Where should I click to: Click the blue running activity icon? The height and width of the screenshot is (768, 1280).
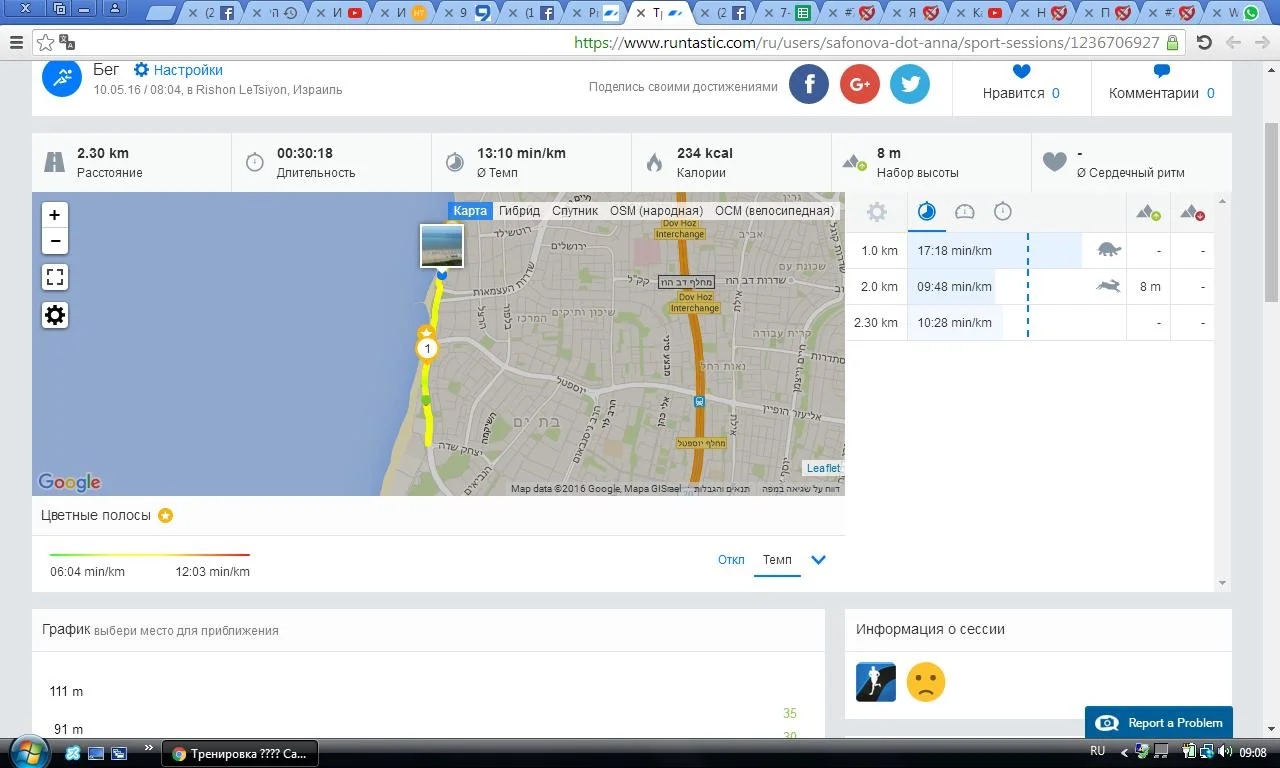[x=62, y=77]
